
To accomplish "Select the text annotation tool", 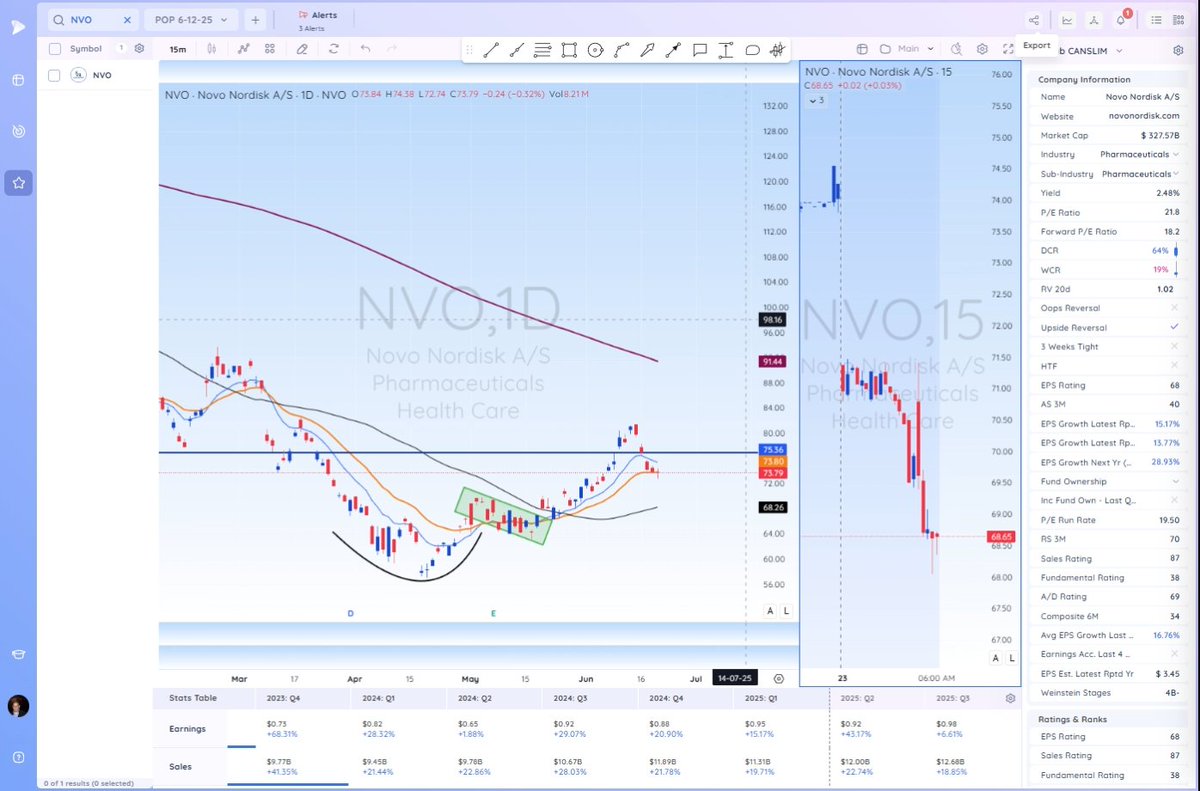I will coord(726,49).
